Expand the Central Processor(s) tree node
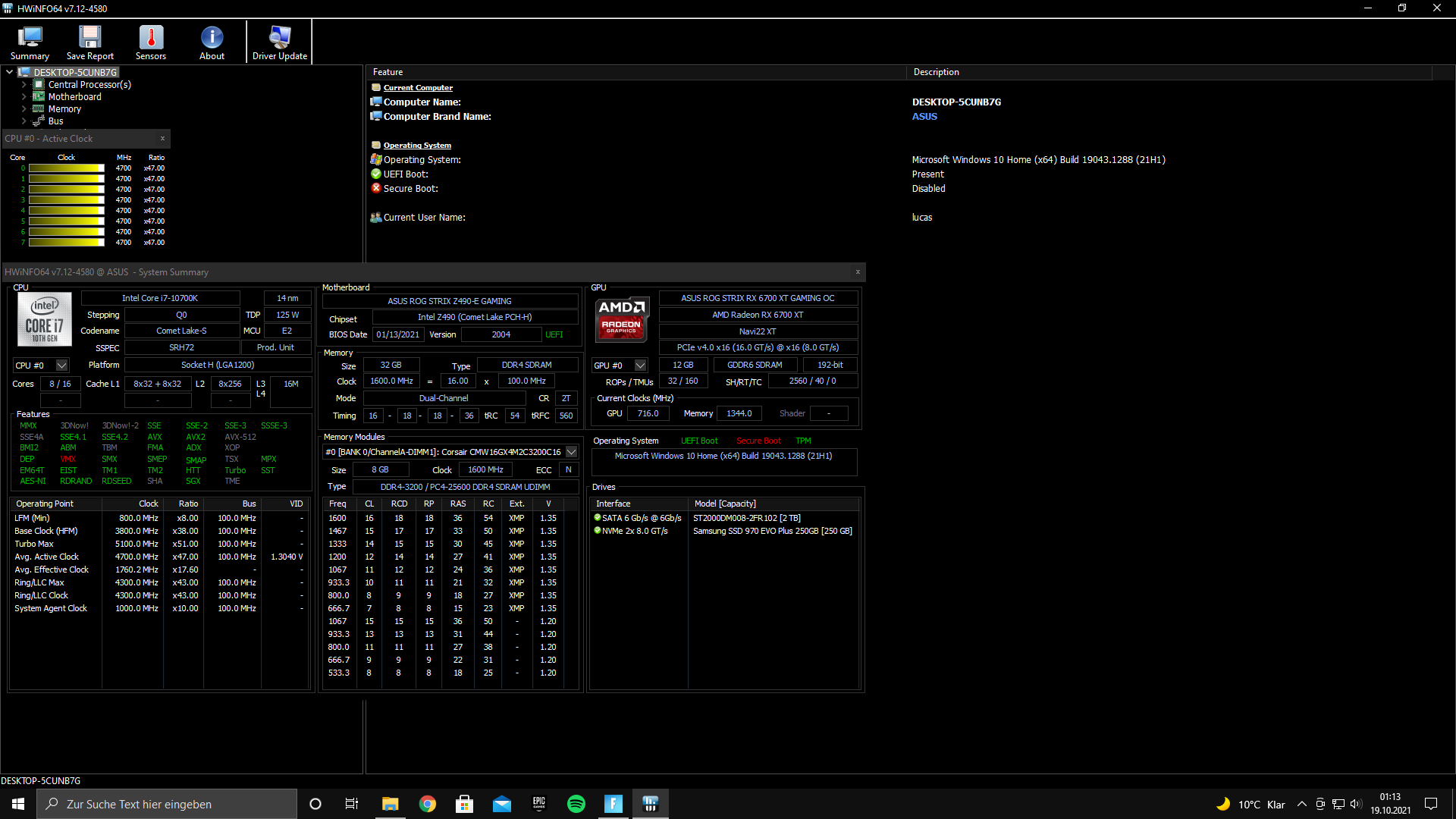 23,84
